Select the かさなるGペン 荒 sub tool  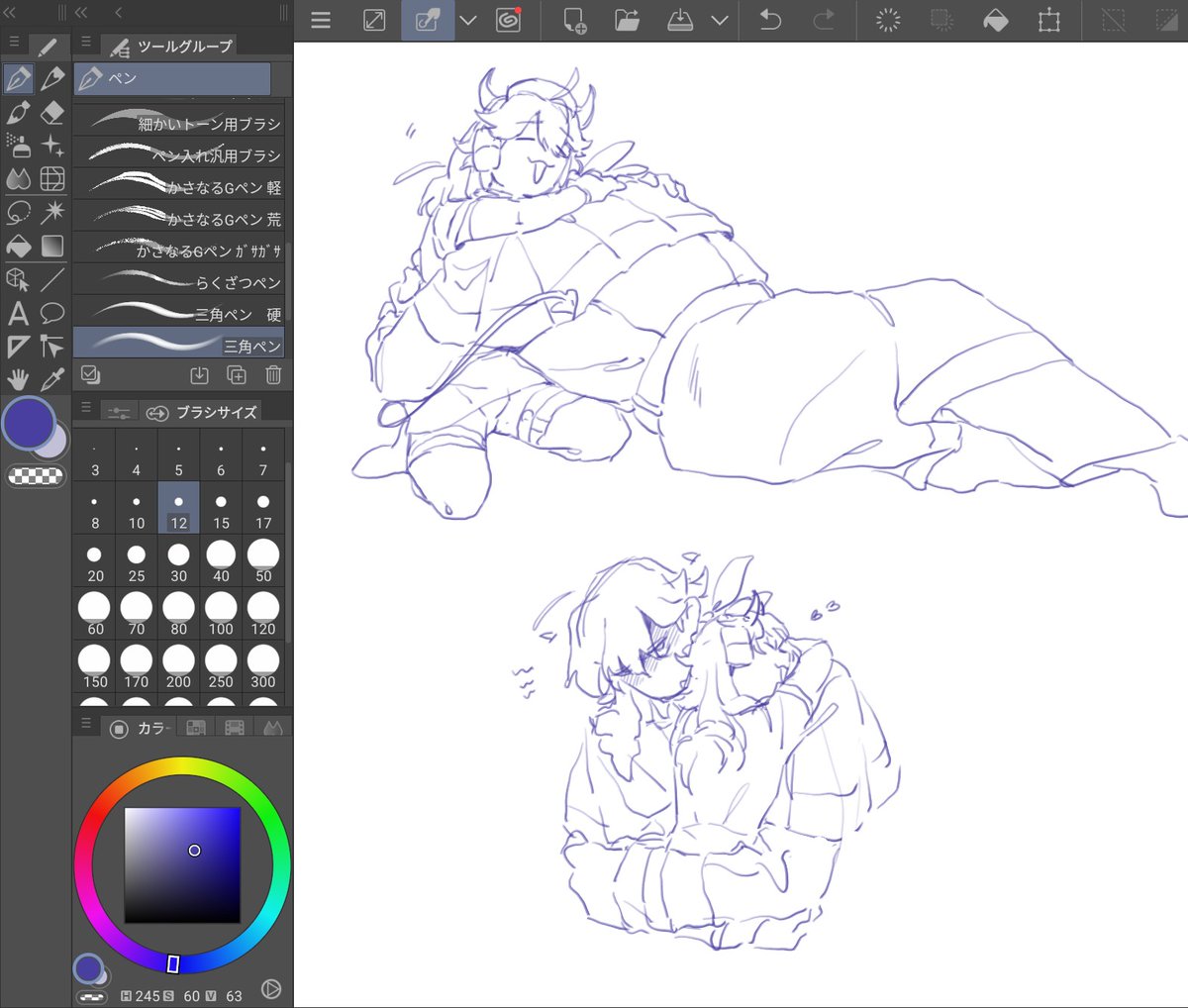click(179, 217)
